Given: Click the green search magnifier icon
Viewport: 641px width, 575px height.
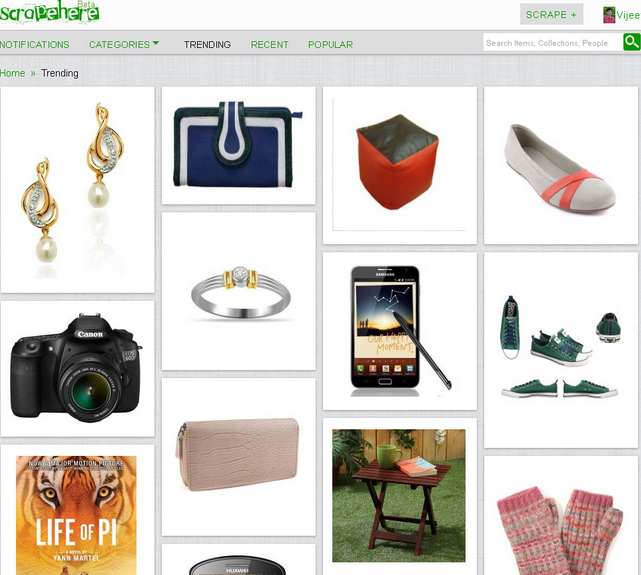Looking at the screenshot, I should coord(632,43).
